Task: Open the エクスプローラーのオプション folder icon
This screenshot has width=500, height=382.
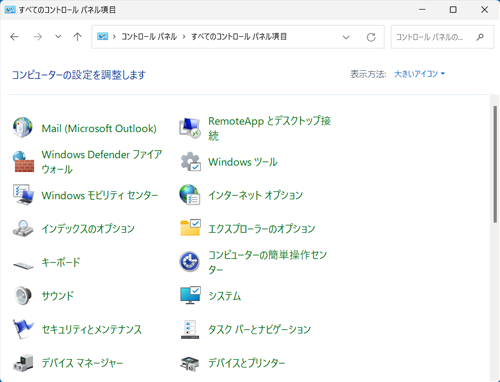Action: pos(190,228)
